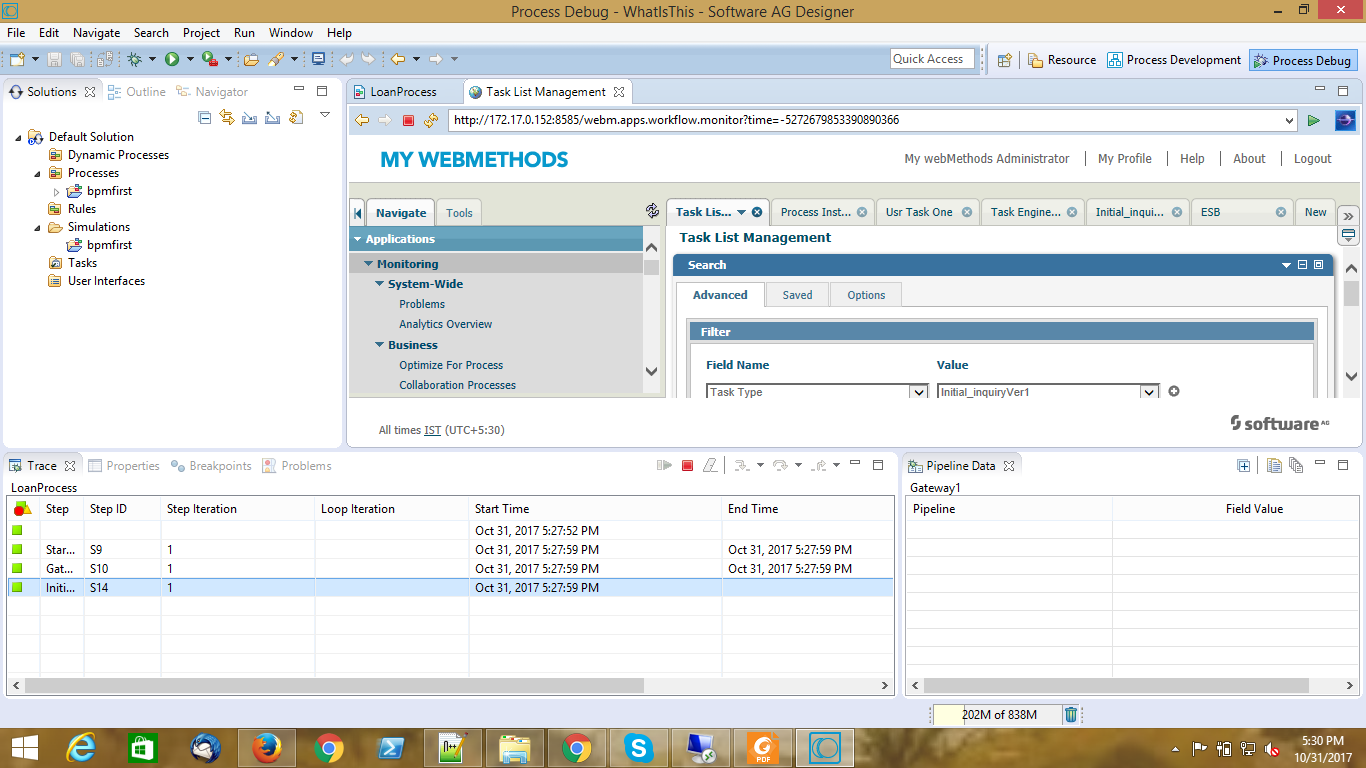
Task: Collapse the Default Solution tree node
Action: click(19, 137)
